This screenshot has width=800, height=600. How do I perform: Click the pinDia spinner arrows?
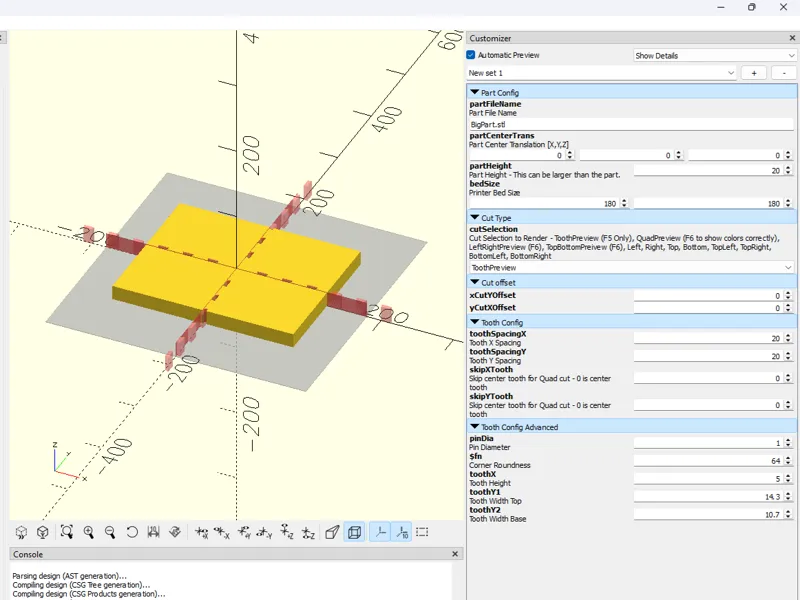point(788,443)
